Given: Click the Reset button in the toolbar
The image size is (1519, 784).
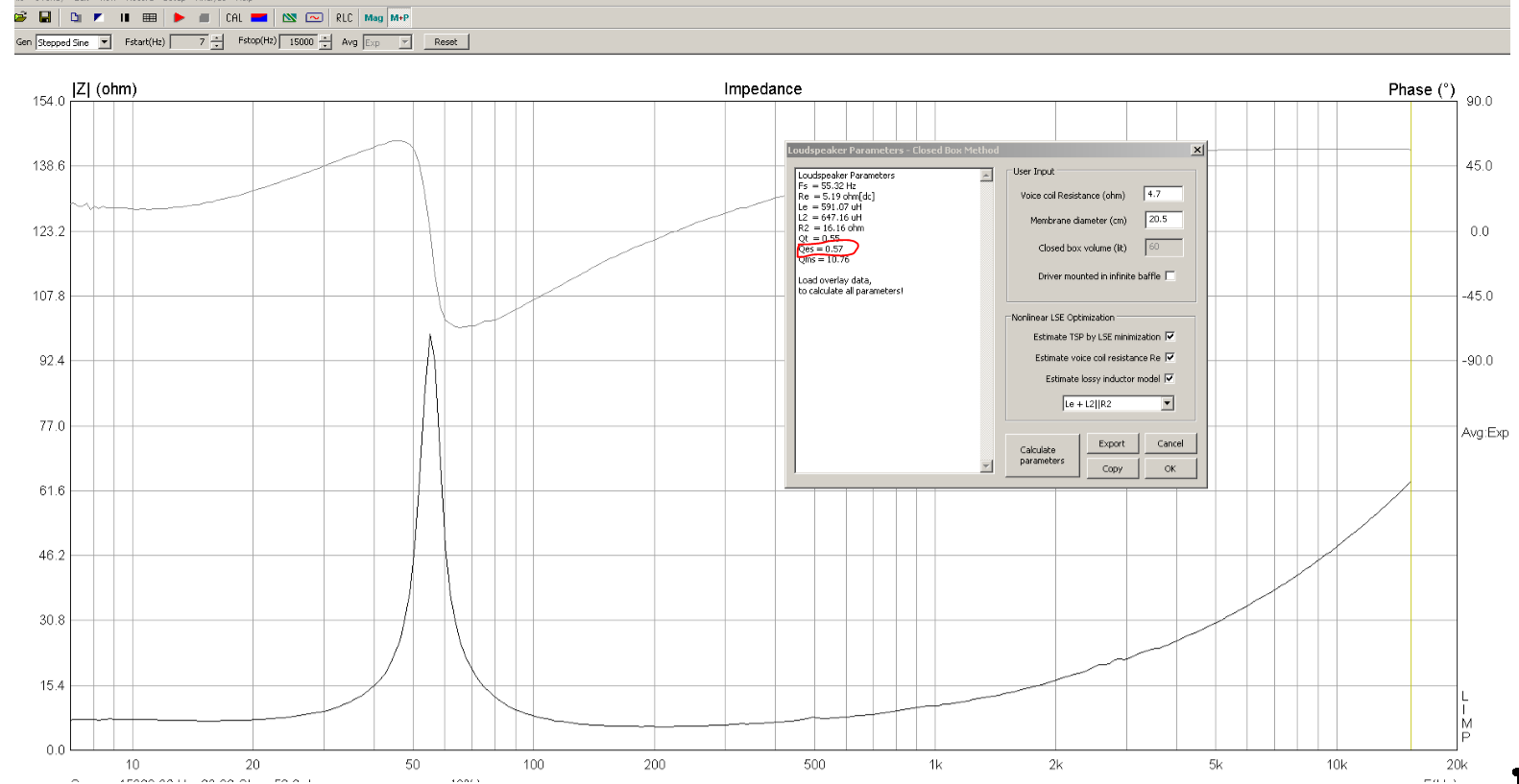Looking at the screenshot, I should tap(446, 42).
